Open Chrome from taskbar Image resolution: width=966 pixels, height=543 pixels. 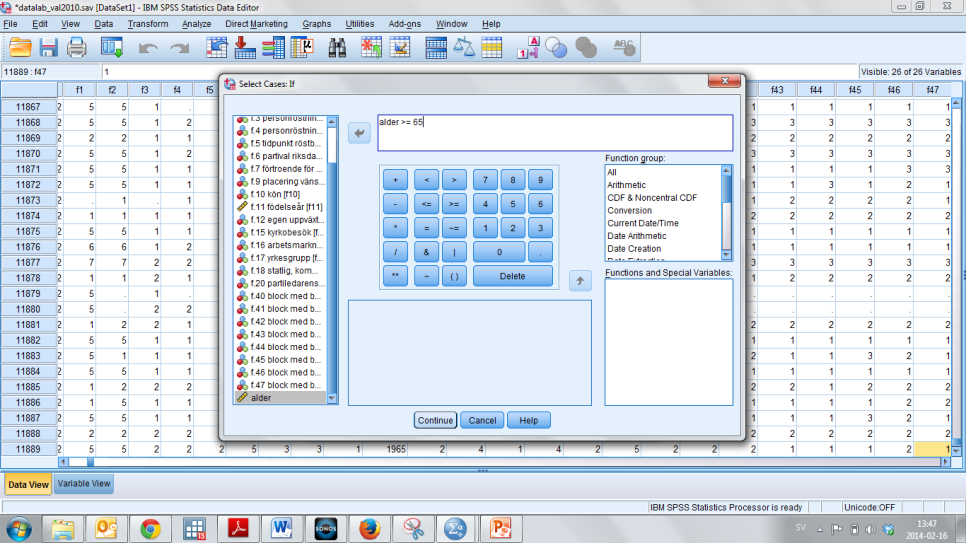(x=150, y=529)
